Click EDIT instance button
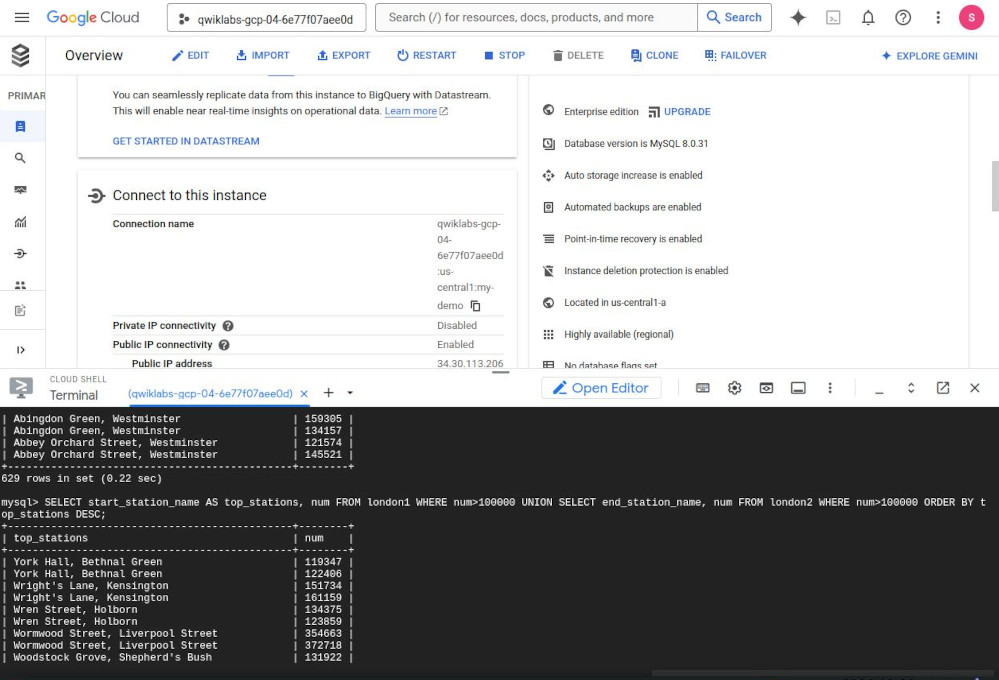The image size is (999, 680). 190,55
